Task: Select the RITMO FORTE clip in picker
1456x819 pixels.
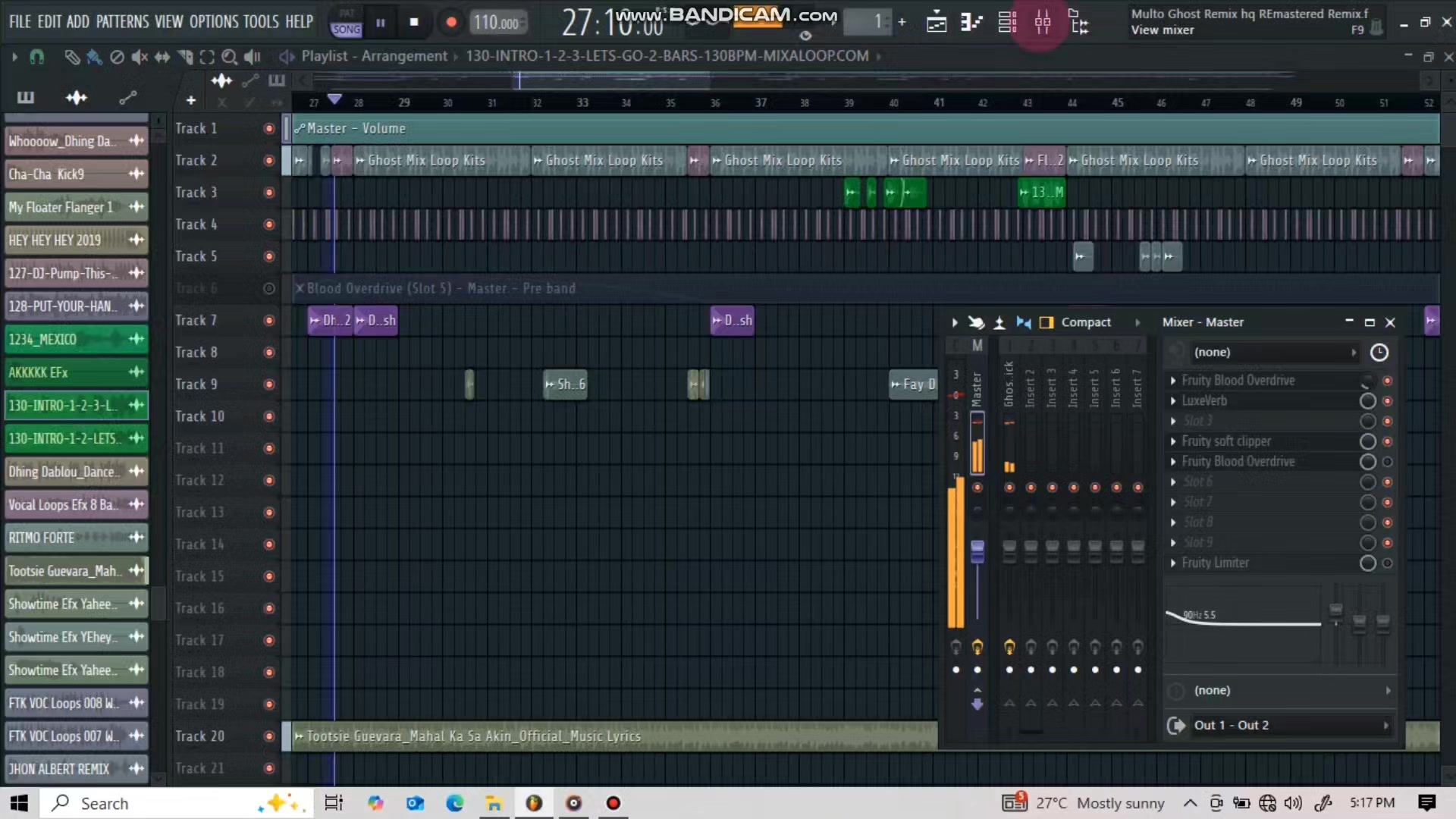Action: pos(76,538)
